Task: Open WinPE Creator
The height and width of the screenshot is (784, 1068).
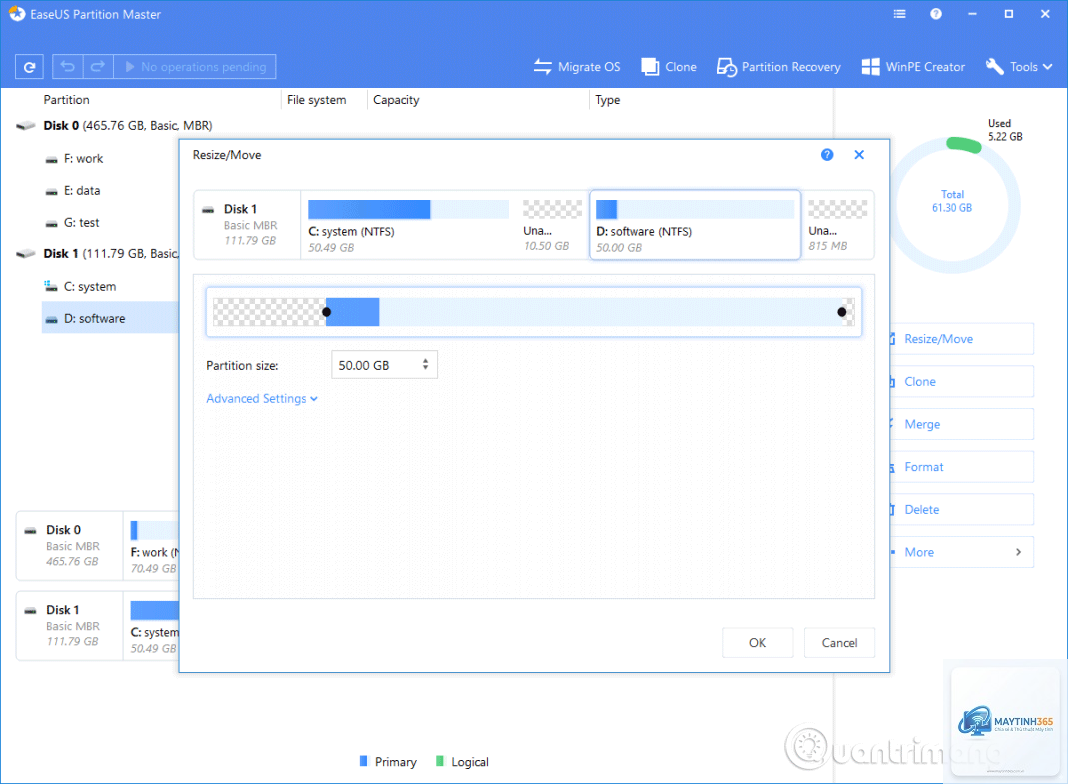Action: pos(913,67)
